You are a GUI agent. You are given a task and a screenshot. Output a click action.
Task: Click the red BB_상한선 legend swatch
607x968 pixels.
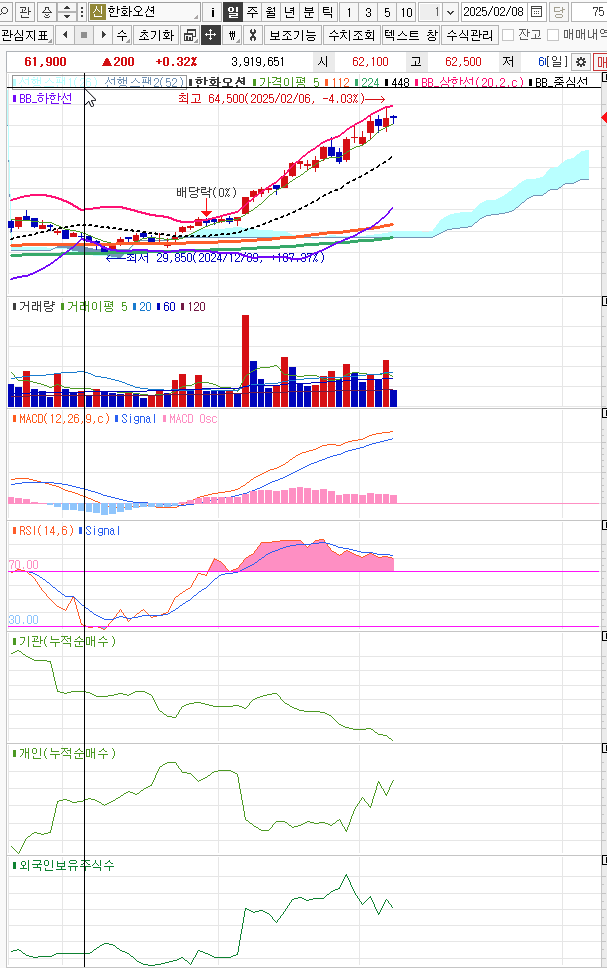coord(415,82)
